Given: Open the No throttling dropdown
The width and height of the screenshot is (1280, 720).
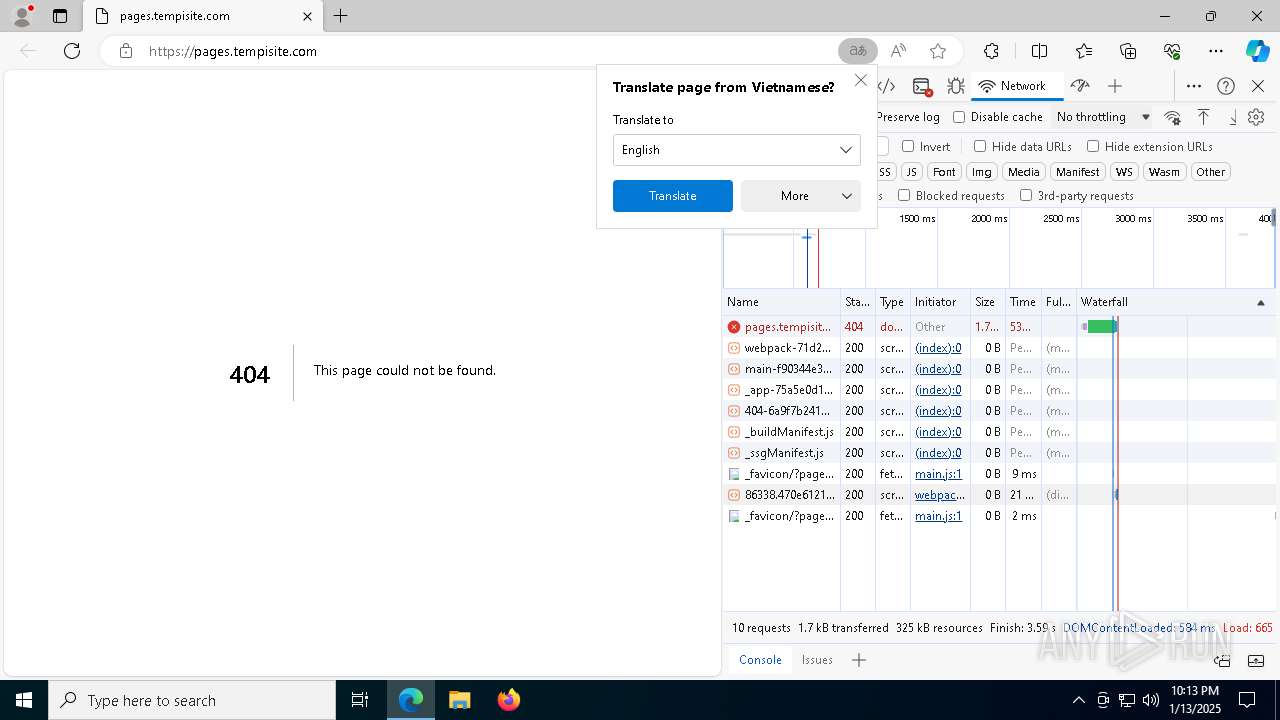Looking at the screenshot, I should 1103,117.
